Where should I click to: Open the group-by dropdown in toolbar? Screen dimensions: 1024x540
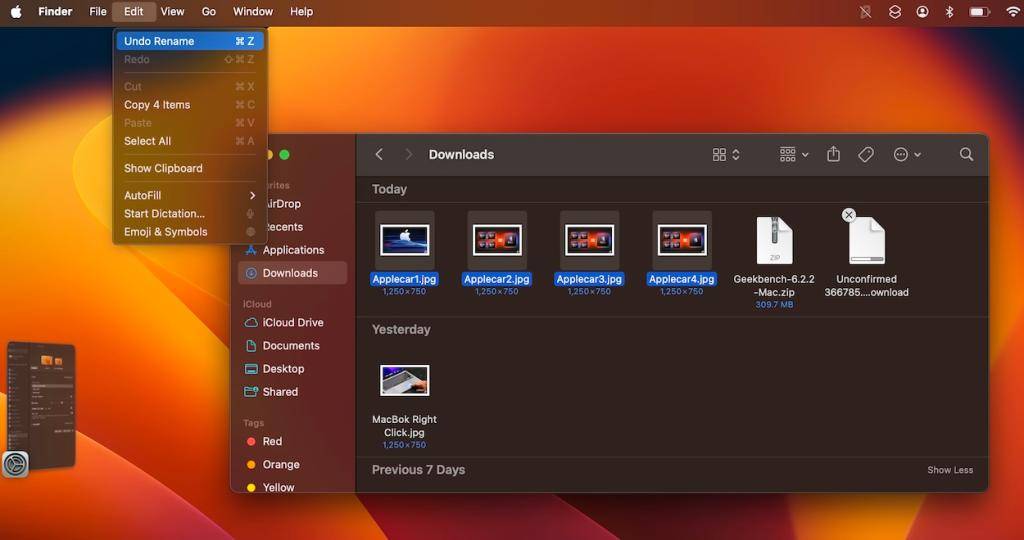point(794,154)
